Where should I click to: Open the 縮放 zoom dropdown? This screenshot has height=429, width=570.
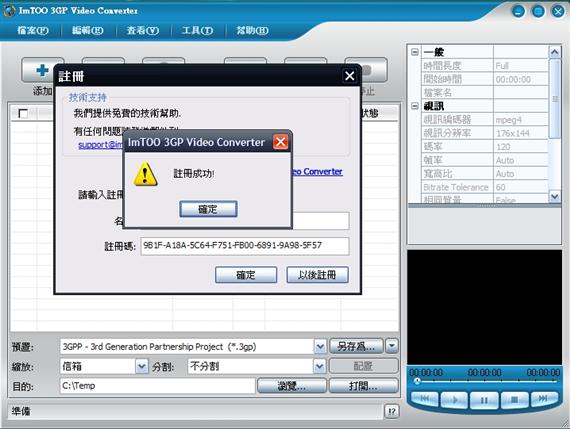(x=142, y=366)
